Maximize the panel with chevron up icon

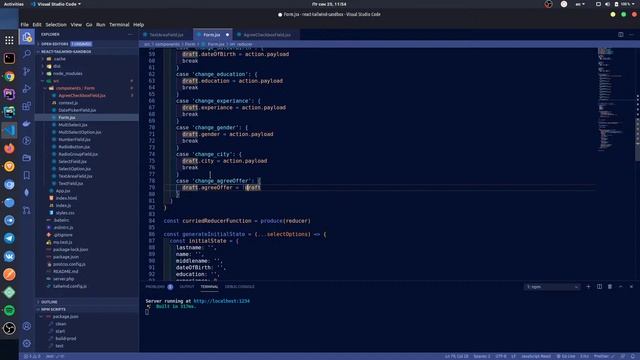coord(620,287)
